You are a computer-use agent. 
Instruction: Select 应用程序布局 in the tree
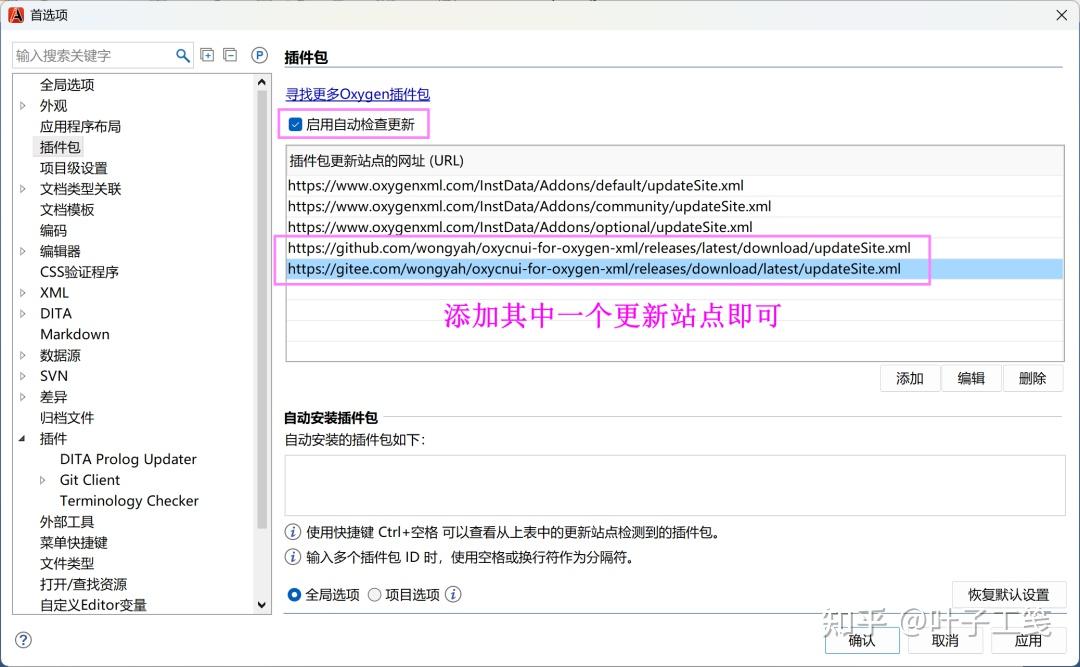80,126
